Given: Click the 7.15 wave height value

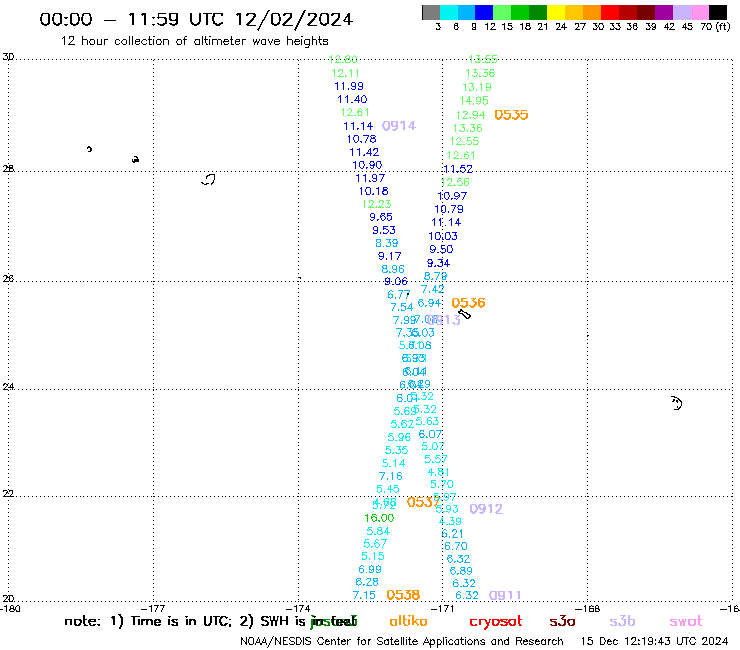Looking at the screenshot, I should tap(364, 595).
